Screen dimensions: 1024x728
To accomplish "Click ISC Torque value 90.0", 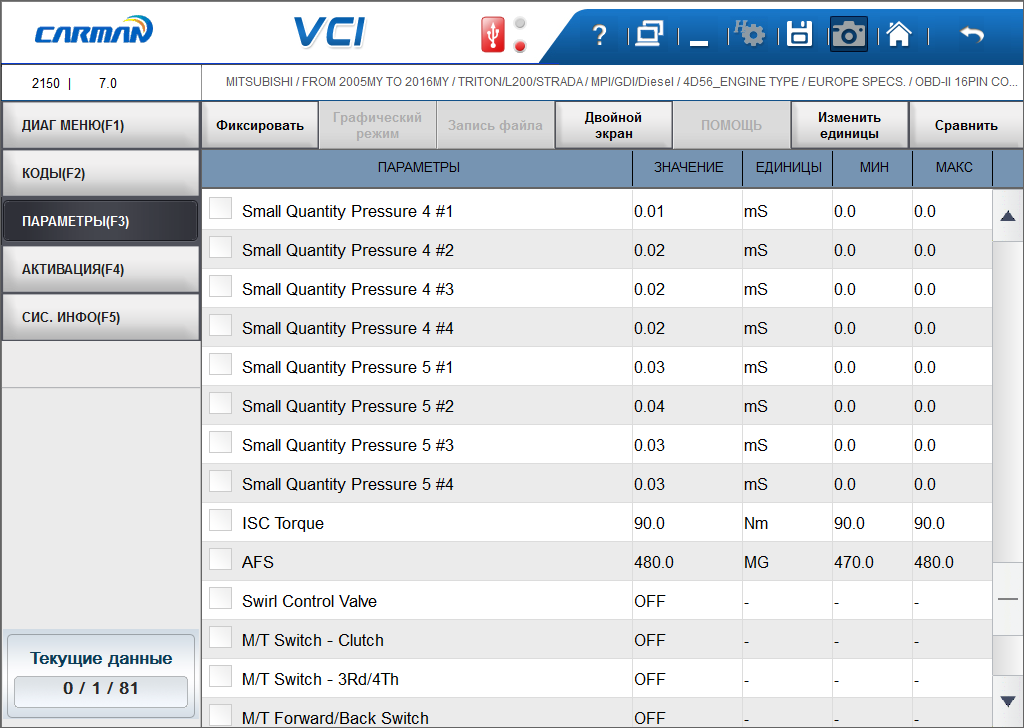I will pyautogui.click(x=649, y=524).
